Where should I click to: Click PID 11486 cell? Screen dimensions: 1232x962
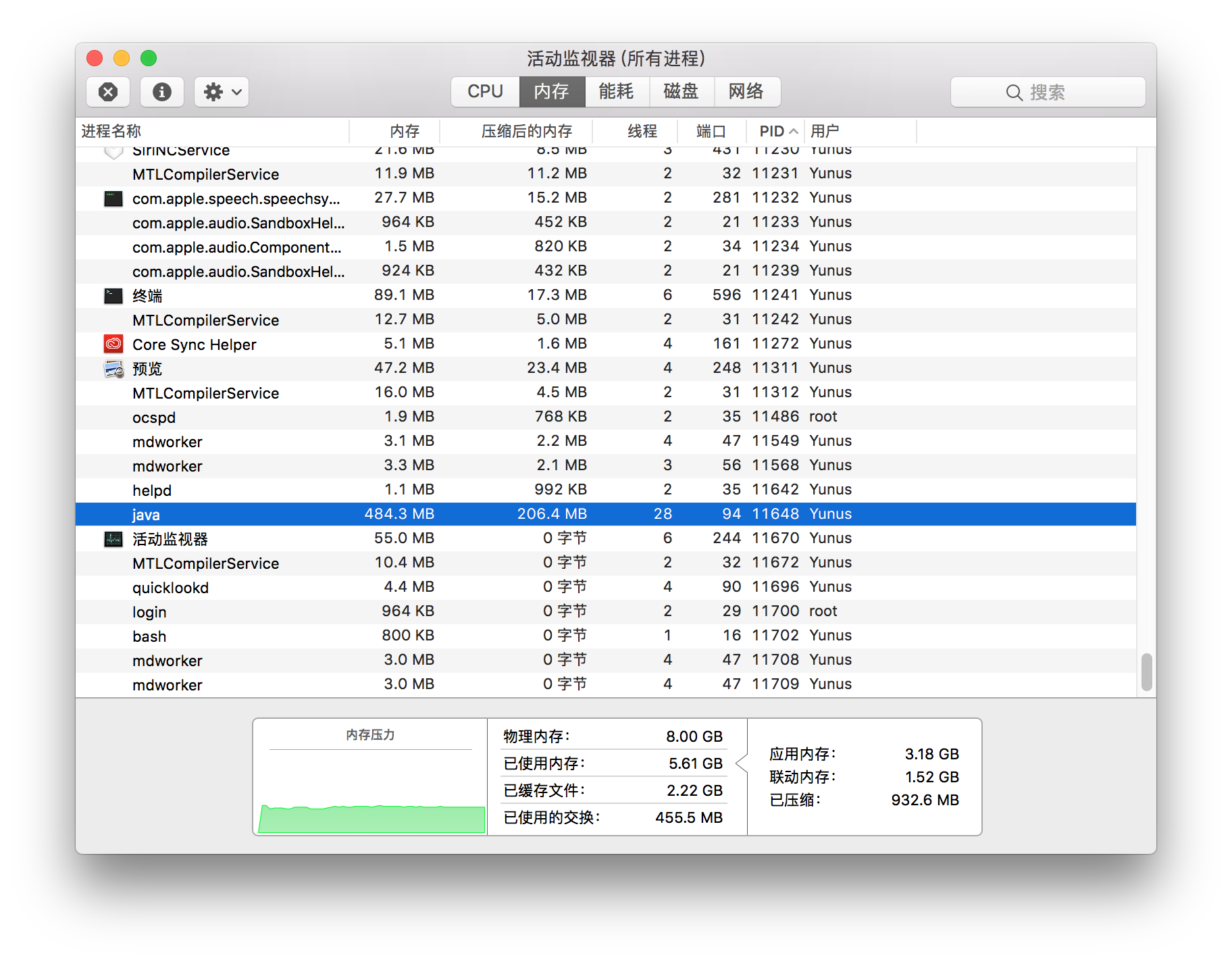[x=775, y=417]
